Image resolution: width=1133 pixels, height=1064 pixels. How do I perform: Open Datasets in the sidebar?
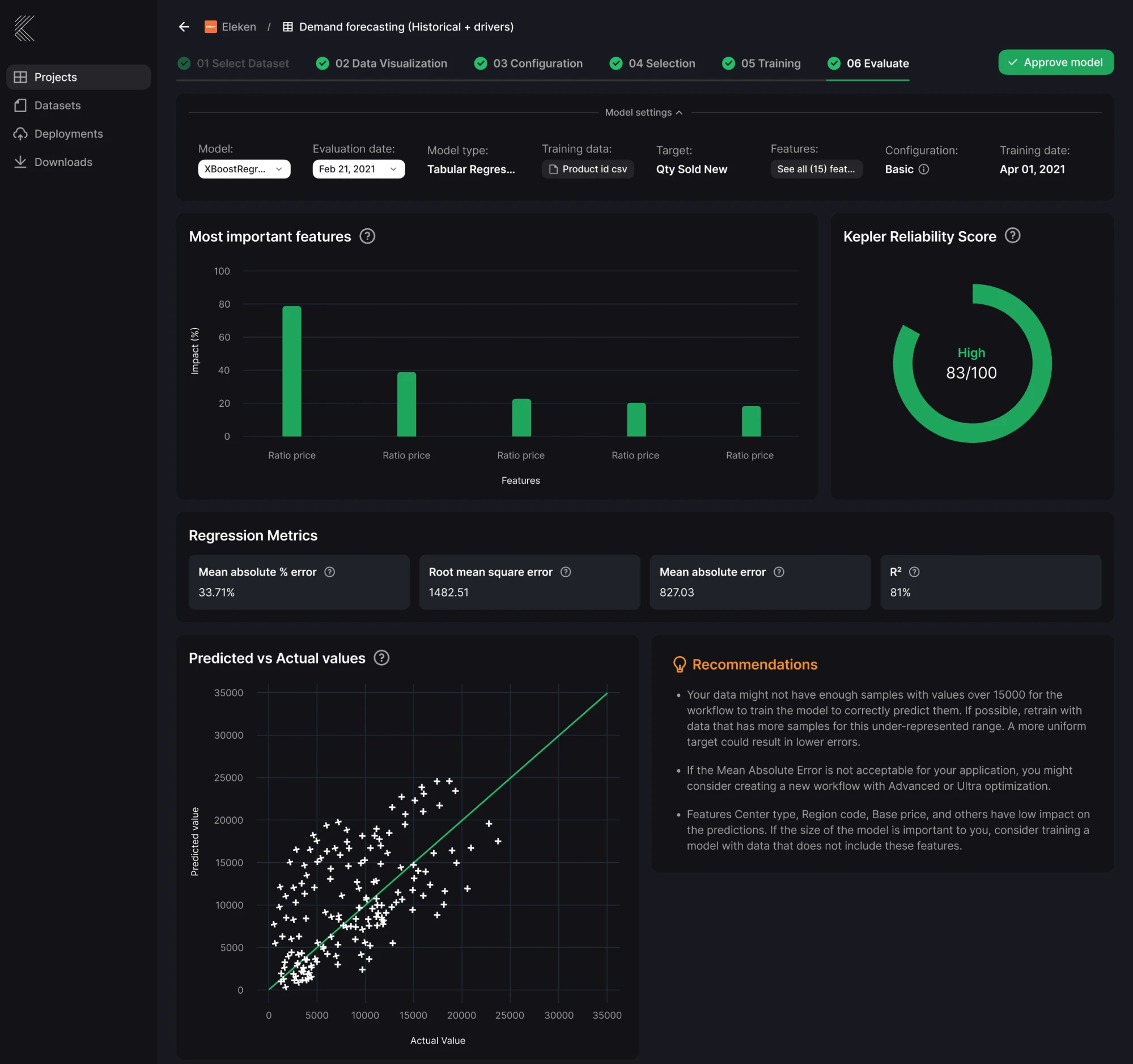click(57, 105)
